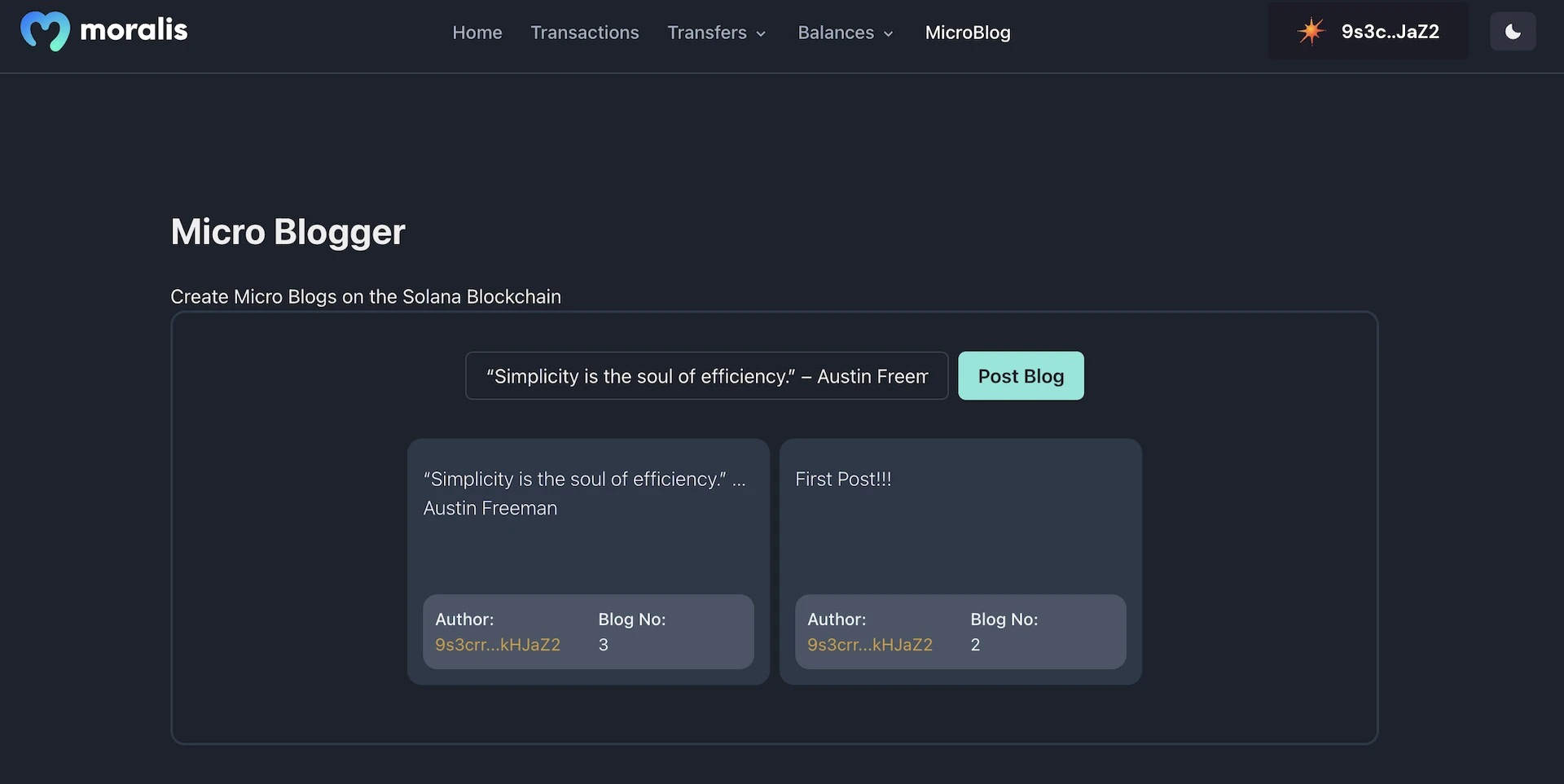
Task: Click the Moralis wordmark text
Action: click(x=134, y=30)
